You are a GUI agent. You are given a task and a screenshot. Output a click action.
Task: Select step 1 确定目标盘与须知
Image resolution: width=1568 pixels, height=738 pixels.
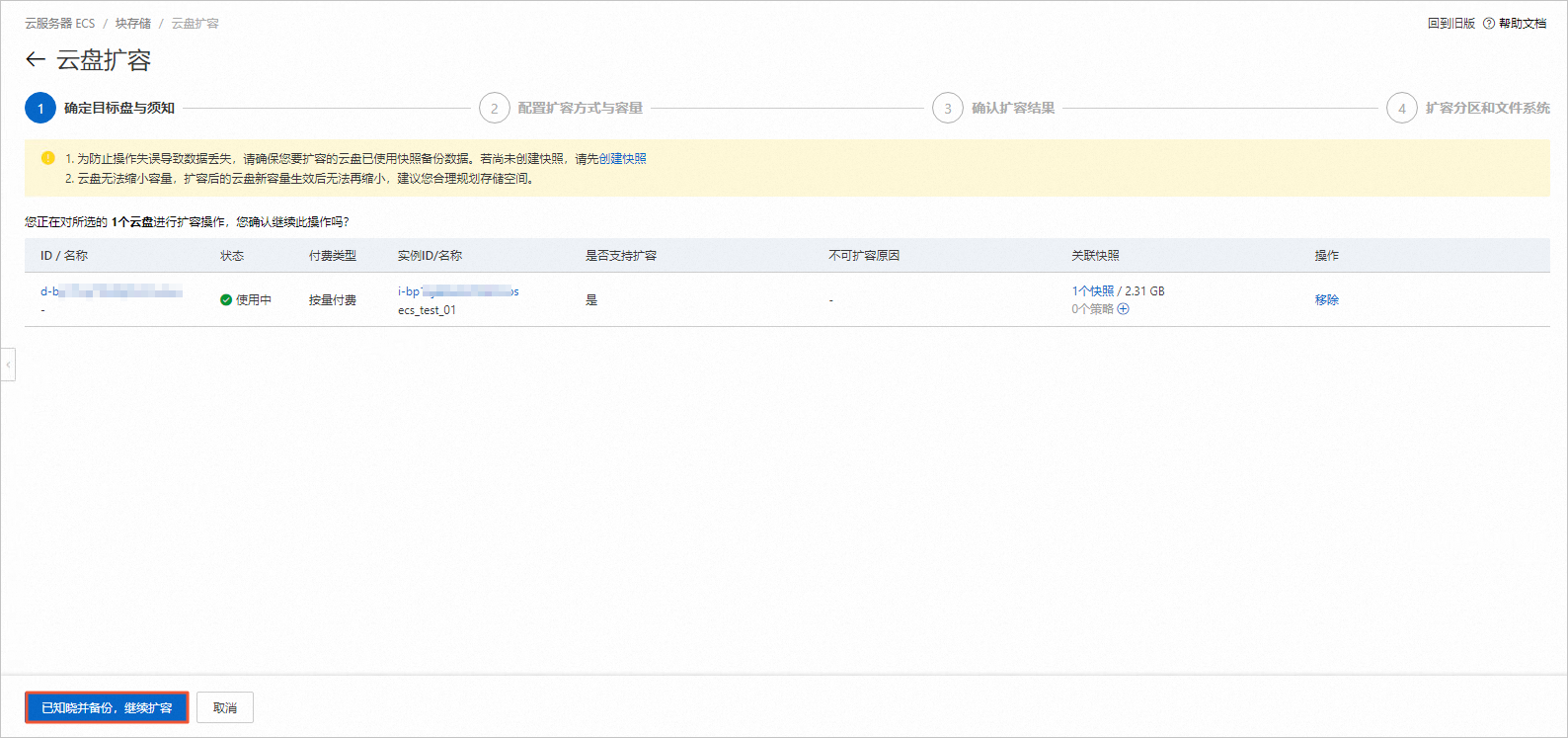coord(100,109)
